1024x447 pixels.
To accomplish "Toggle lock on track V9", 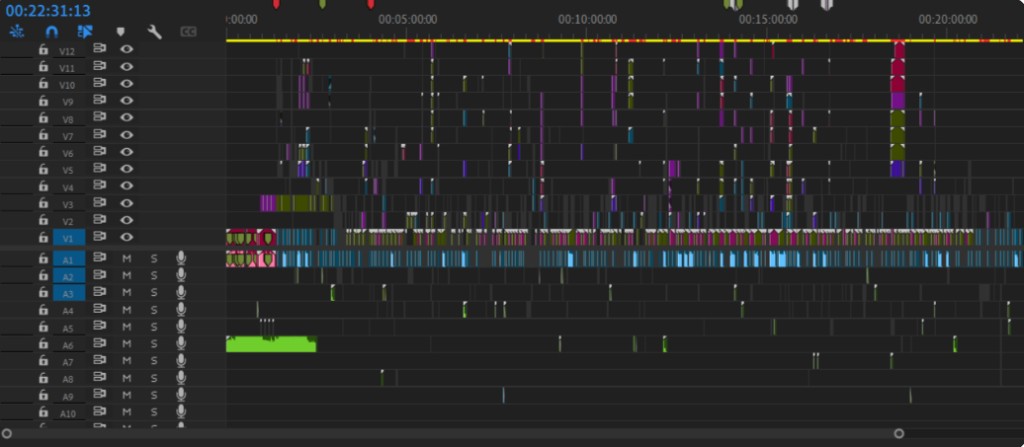I will [x=43, y=100].
